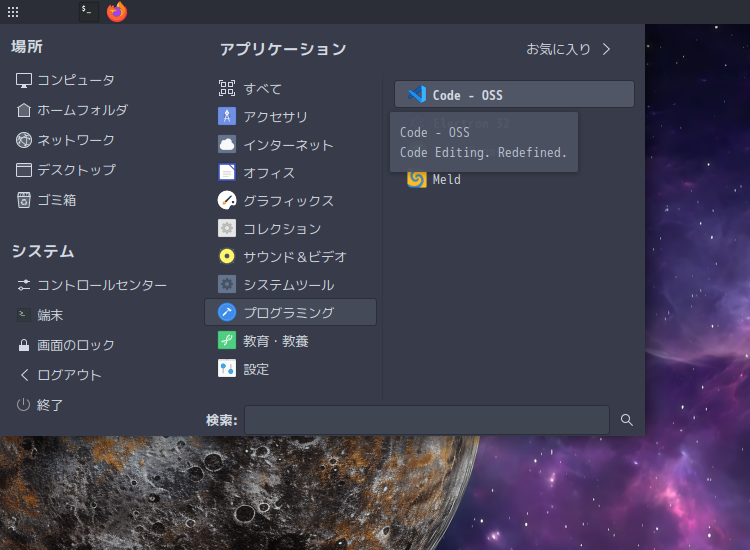The image size is (750, 550).
Task: Select プログラミング programming category
Action: tap(290, 312)
